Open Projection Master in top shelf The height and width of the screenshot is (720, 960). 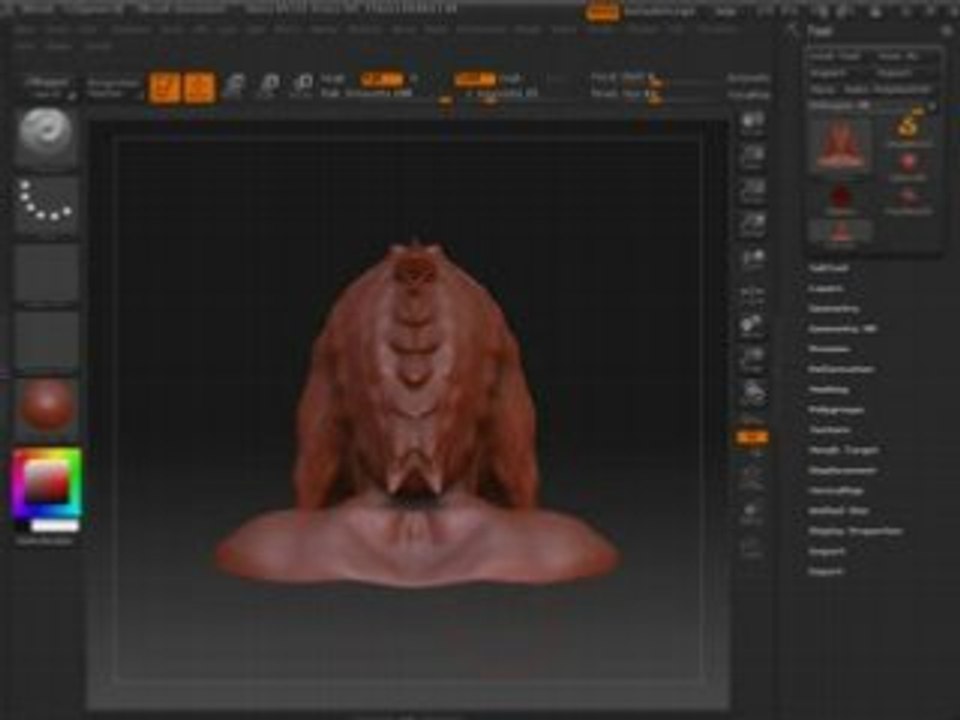pos(113,87)
